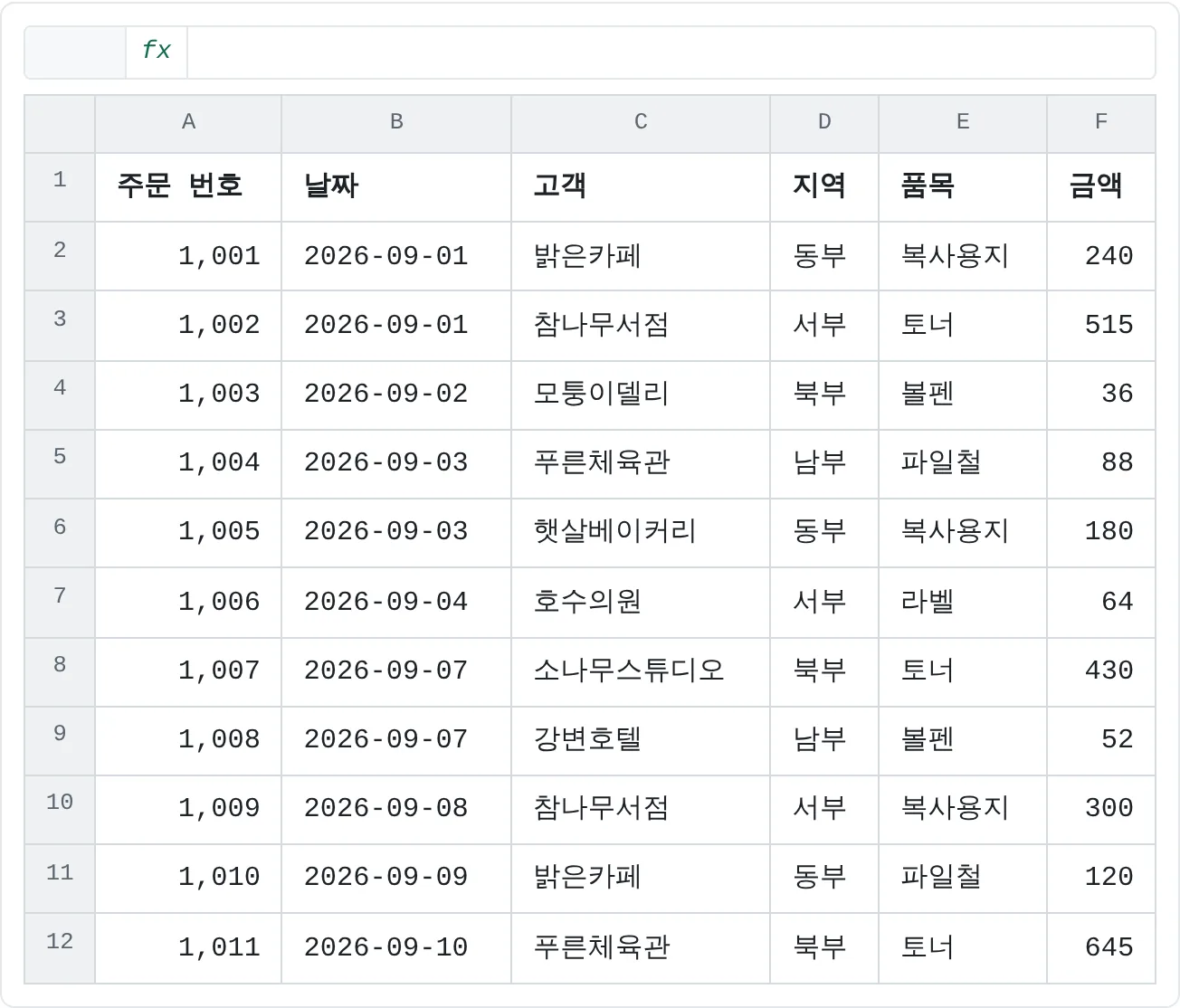Select order number cell 1,006
Screen dimensions: 1180x1008
[x=188, y=603]
